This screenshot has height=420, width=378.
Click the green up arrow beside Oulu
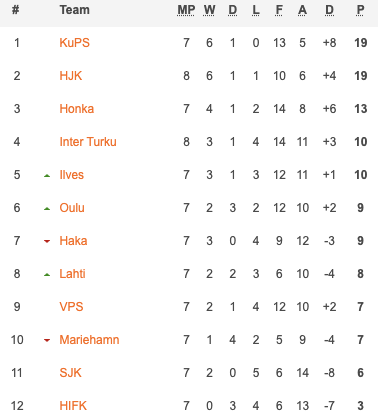click(x=47, y=208)
